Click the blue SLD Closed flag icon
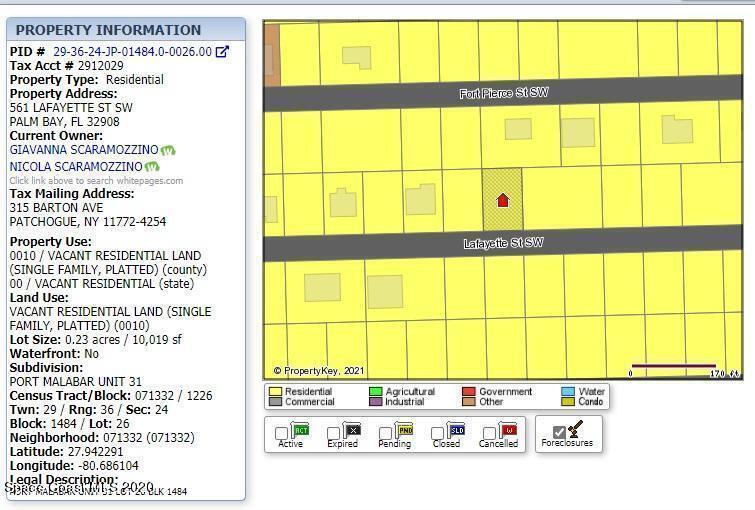The image size is (755, 510). tap(456, 430)
